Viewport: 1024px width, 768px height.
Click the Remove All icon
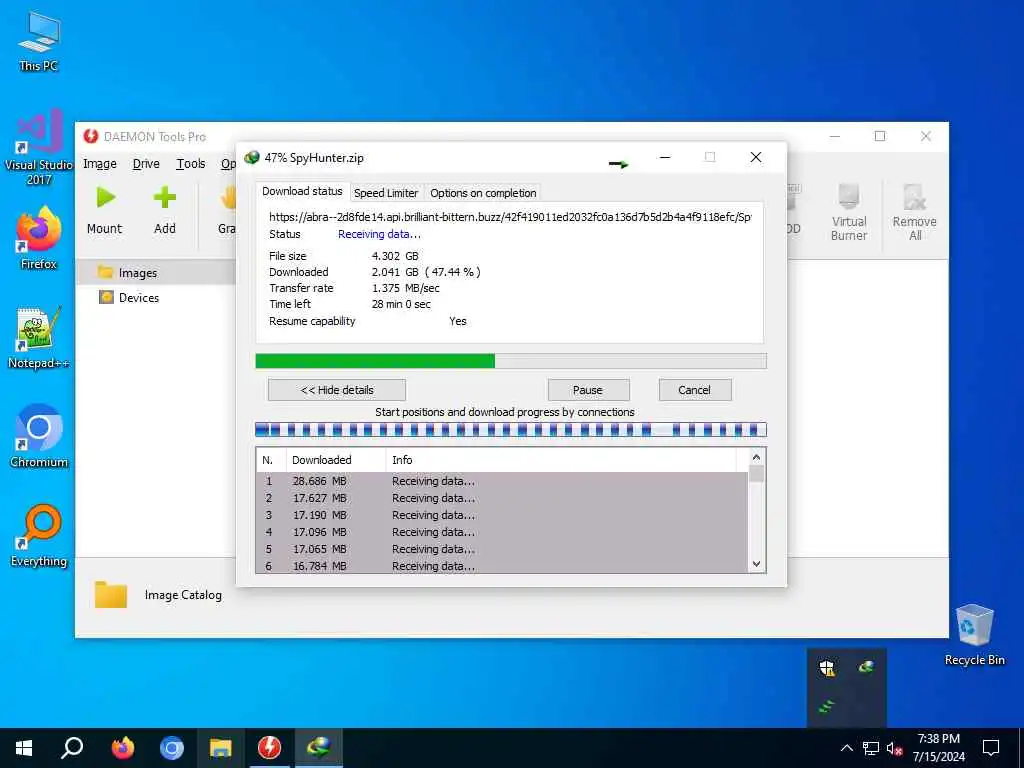click(914, 195)
